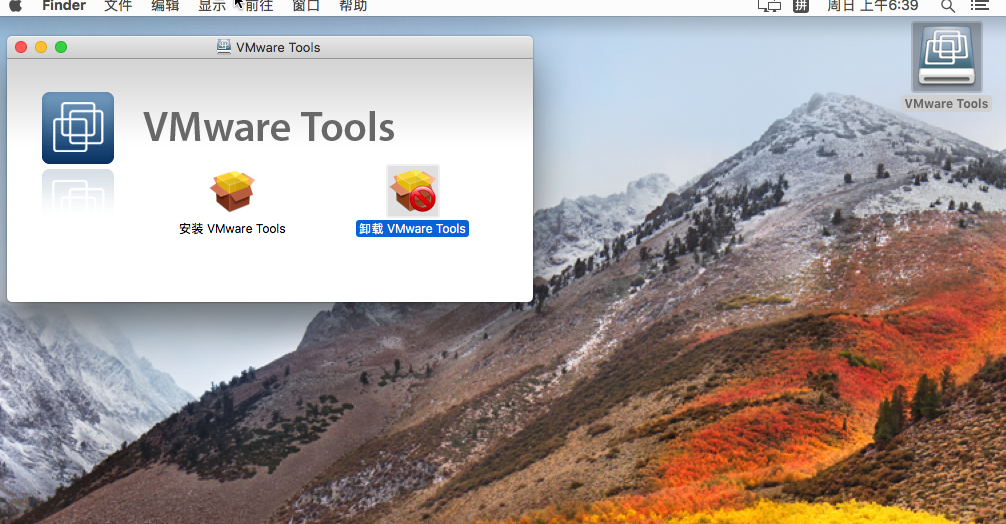Minimize the VMware Tools window with yellow button

pos(41,47)
